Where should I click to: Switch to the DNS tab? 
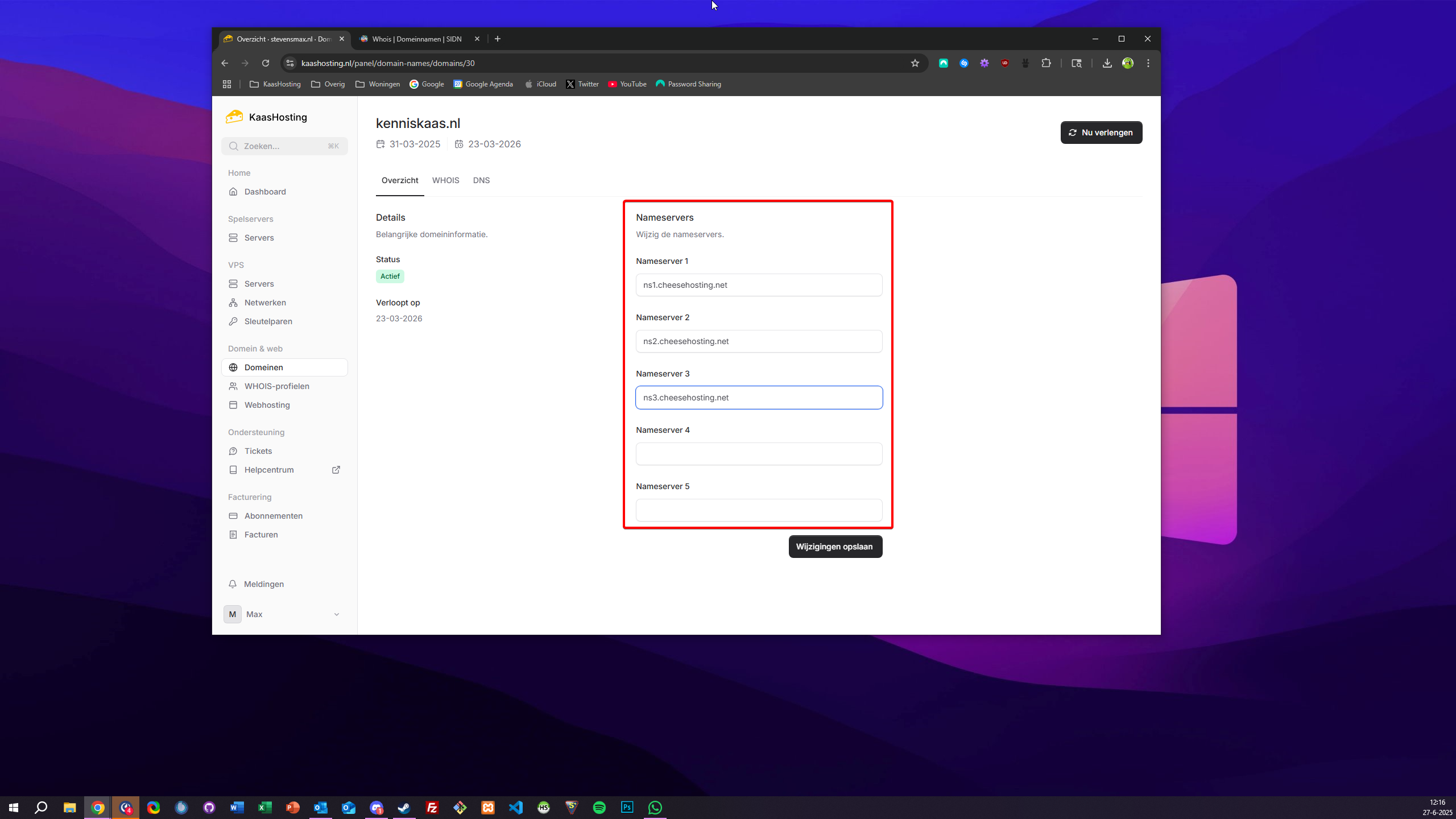click(x=481, y=180)
